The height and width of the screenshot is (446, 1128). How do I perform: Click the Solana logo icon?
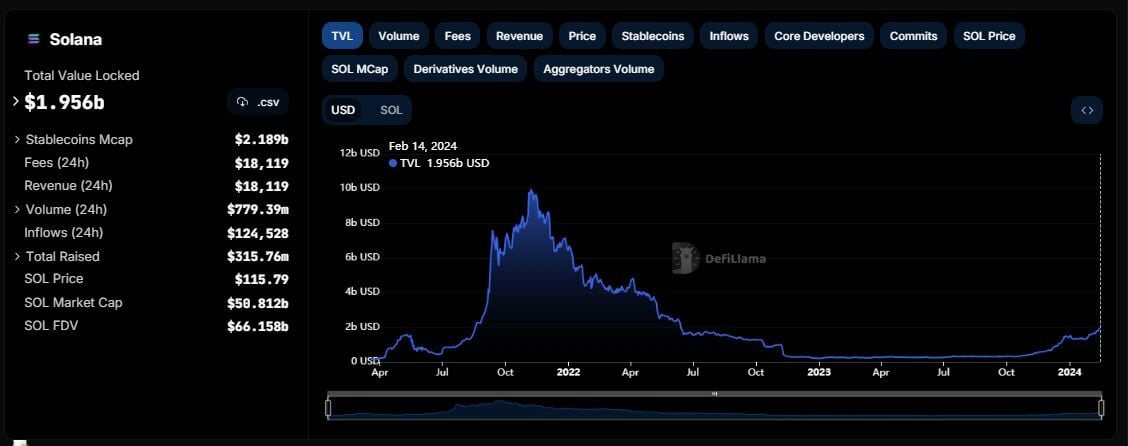click(32, 40)
